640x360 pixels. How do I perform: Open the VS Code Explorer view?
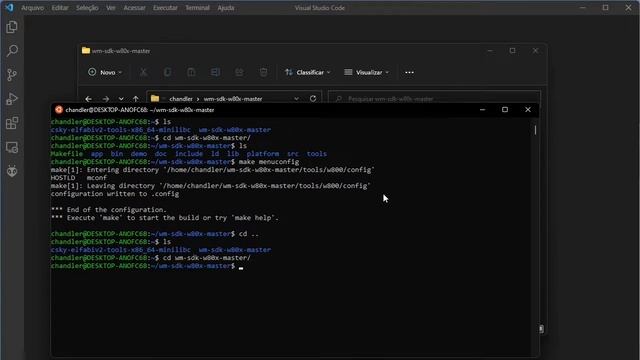click(x=12, y=27)
